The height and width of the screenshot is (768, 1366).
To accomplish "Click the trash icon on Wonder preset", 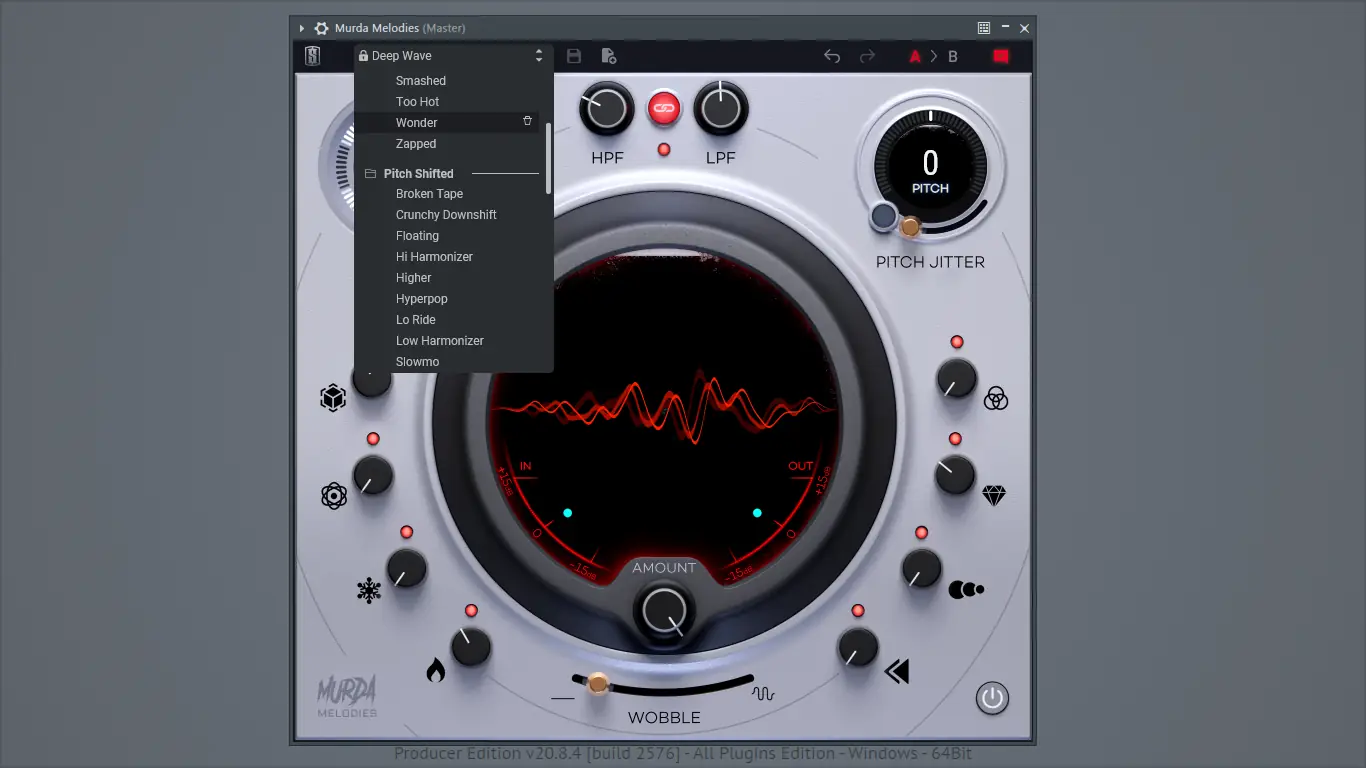I will [x=528, y=121].
